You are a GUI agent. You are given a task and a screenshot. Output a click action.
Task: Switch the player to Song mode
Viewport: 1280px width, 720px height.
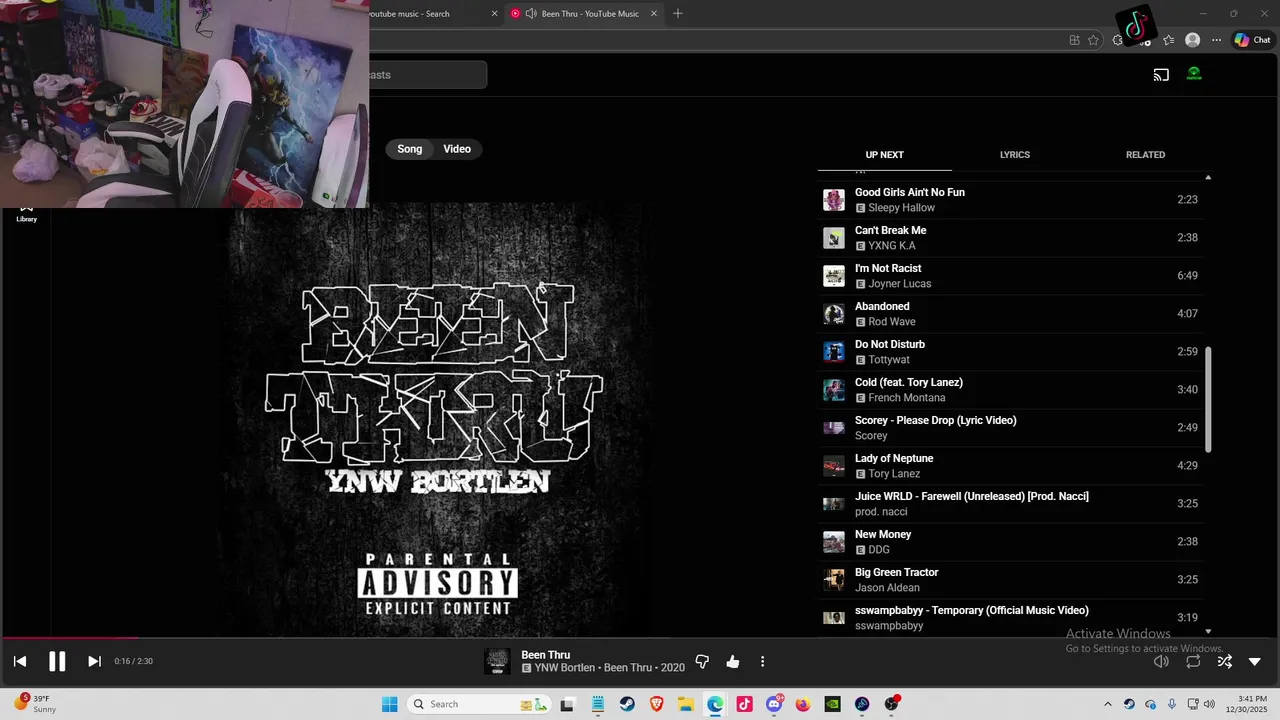pos(410,149)
